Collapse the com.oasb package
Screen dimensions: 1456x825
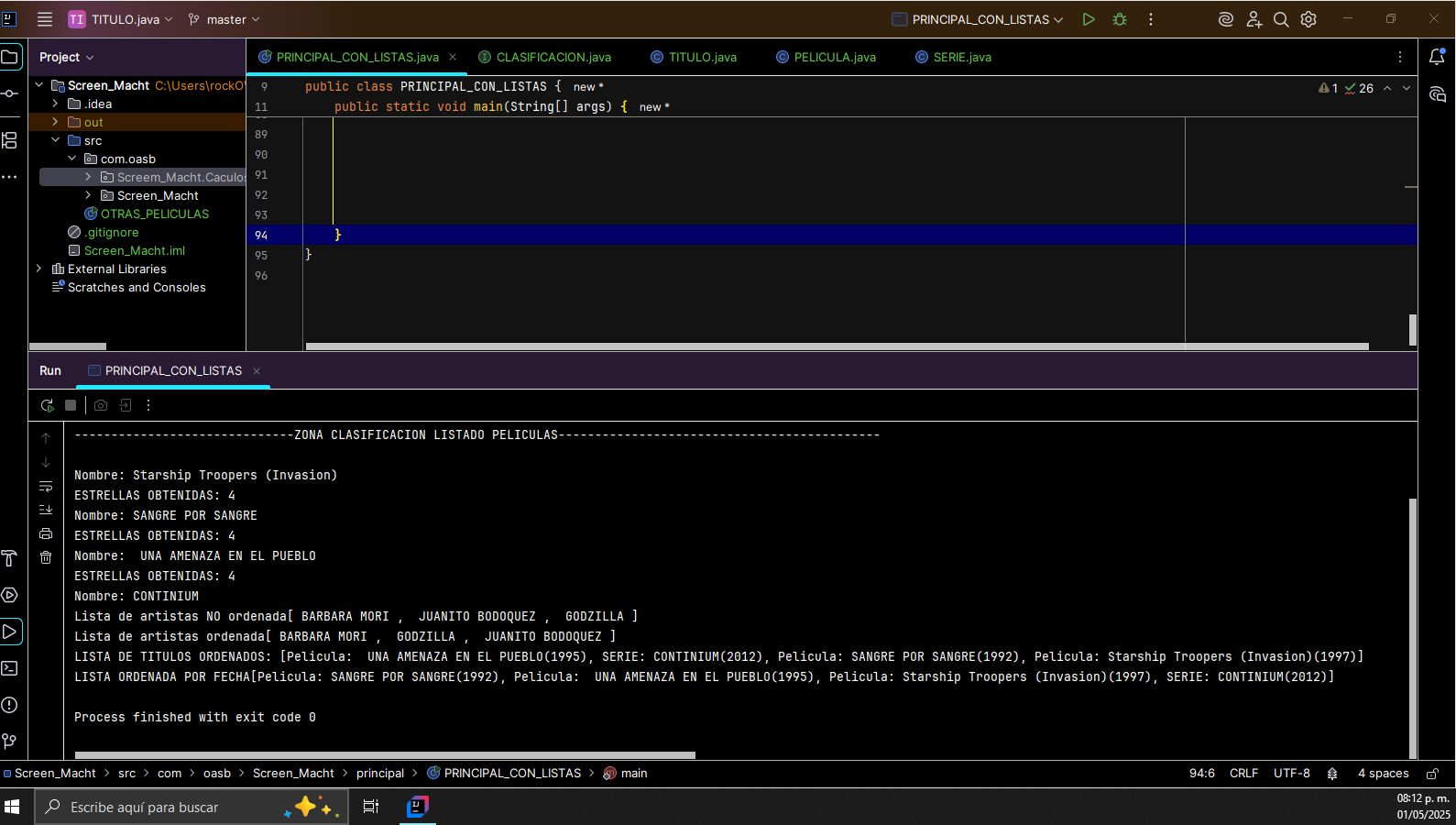(72, 159)
